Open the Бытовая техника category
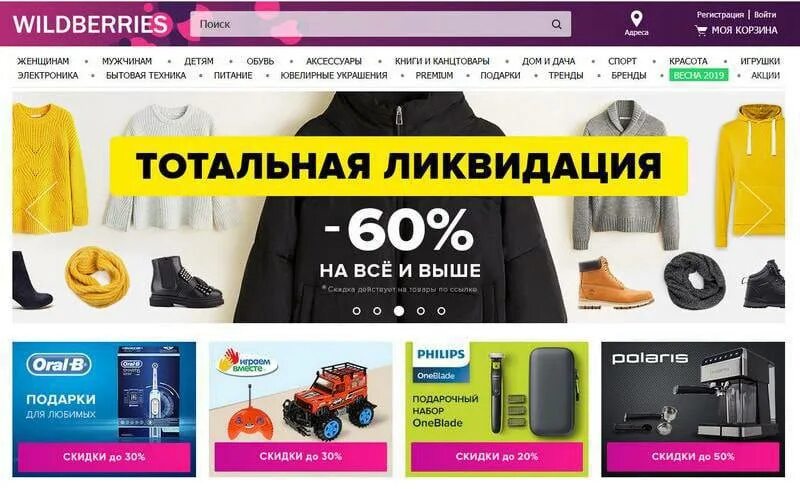This screenshot has height=489, width=800. pos(146,76)
